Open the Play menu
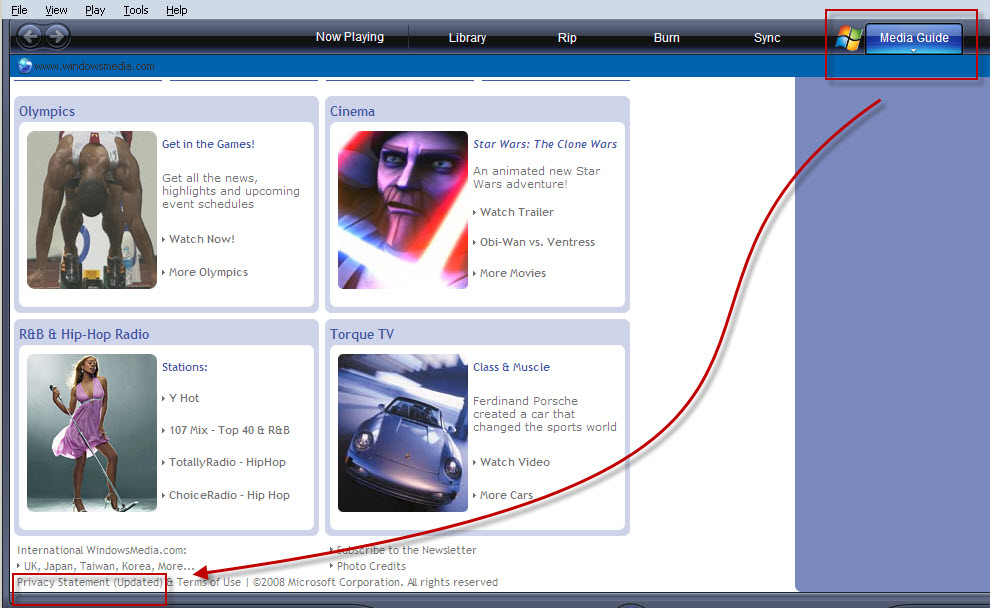The image size is (990, 608). [x=95, y=10]
